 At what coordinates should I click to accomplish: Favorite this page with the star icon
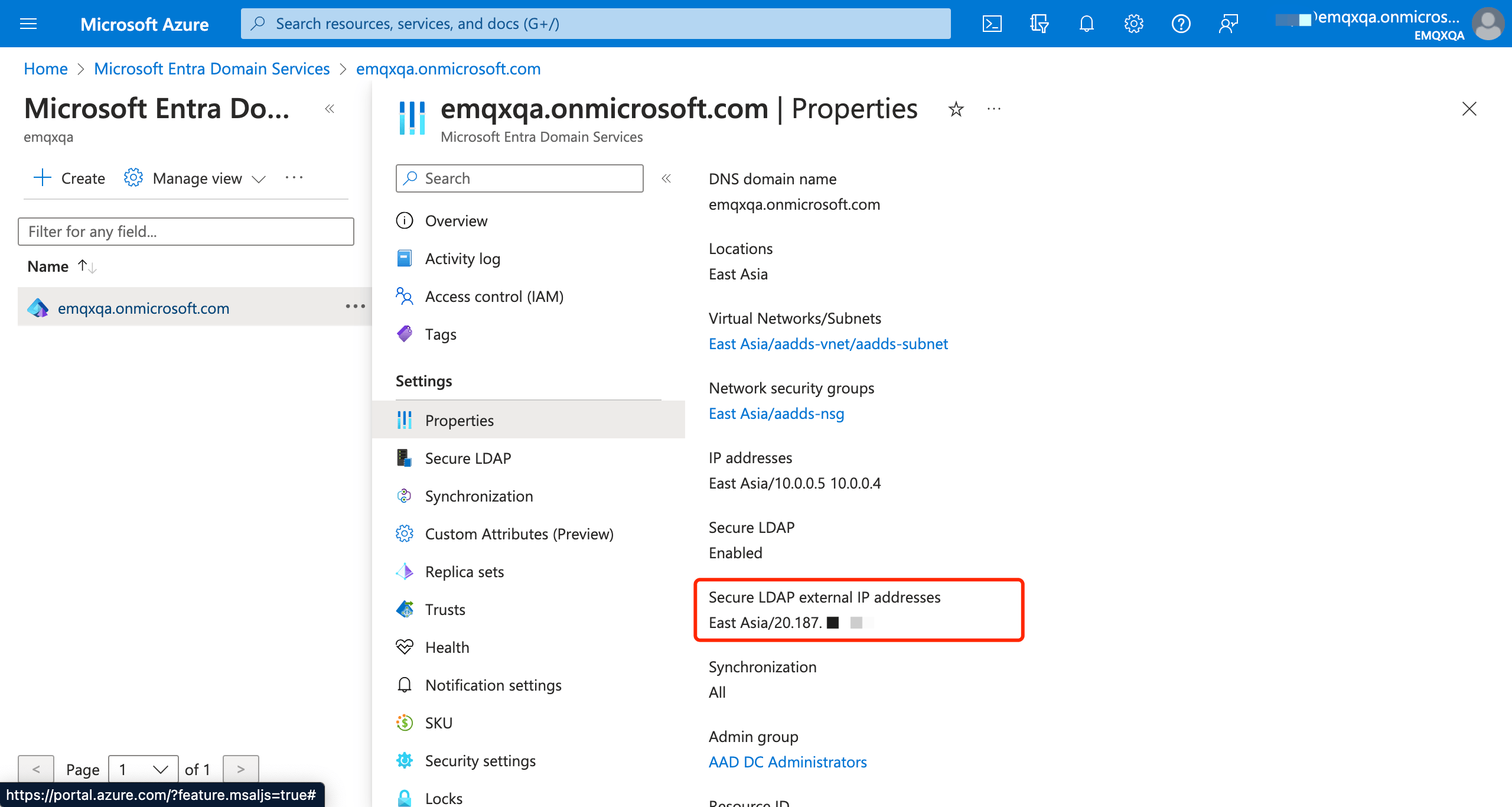tap(956, 109)
